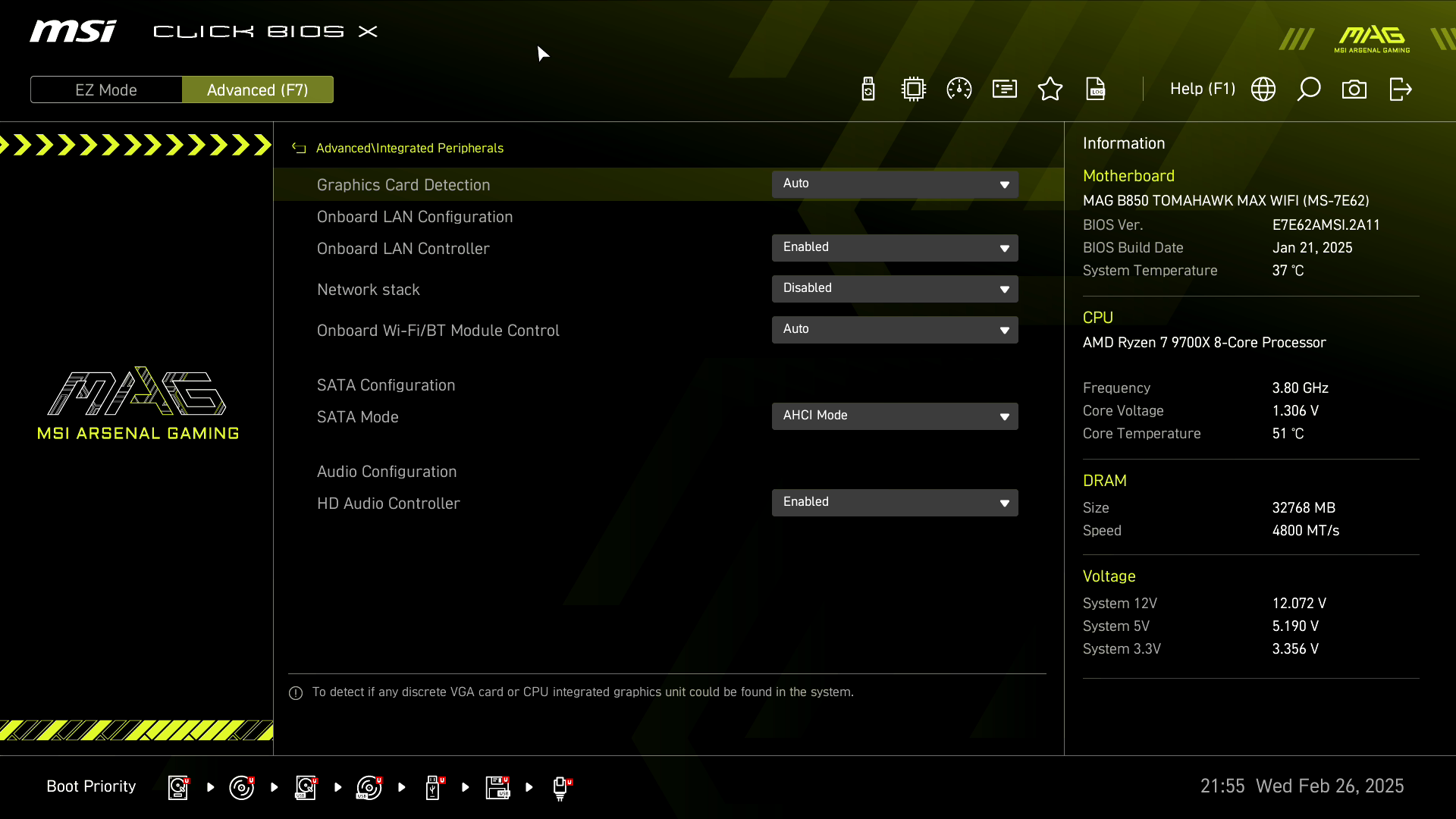Click the Onboard LAN Configuration heading

[x=415, y=217]
